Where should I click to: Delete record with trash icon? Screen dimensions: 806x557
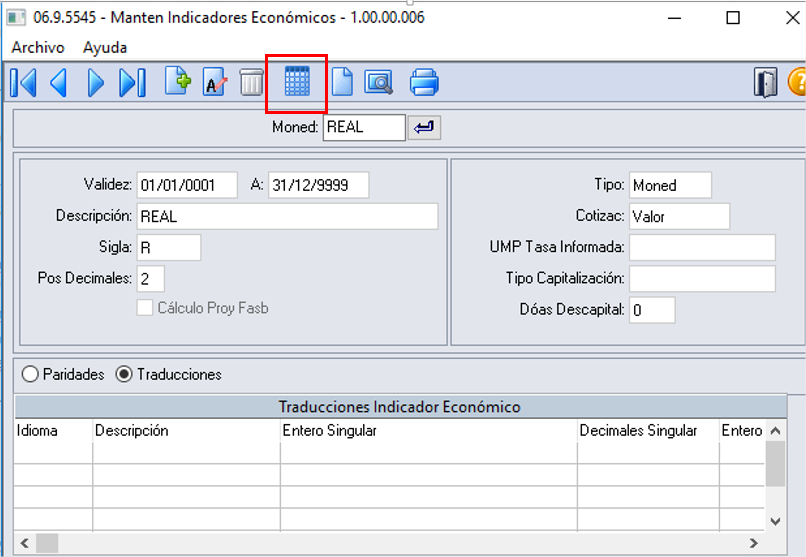pos(251,82)
